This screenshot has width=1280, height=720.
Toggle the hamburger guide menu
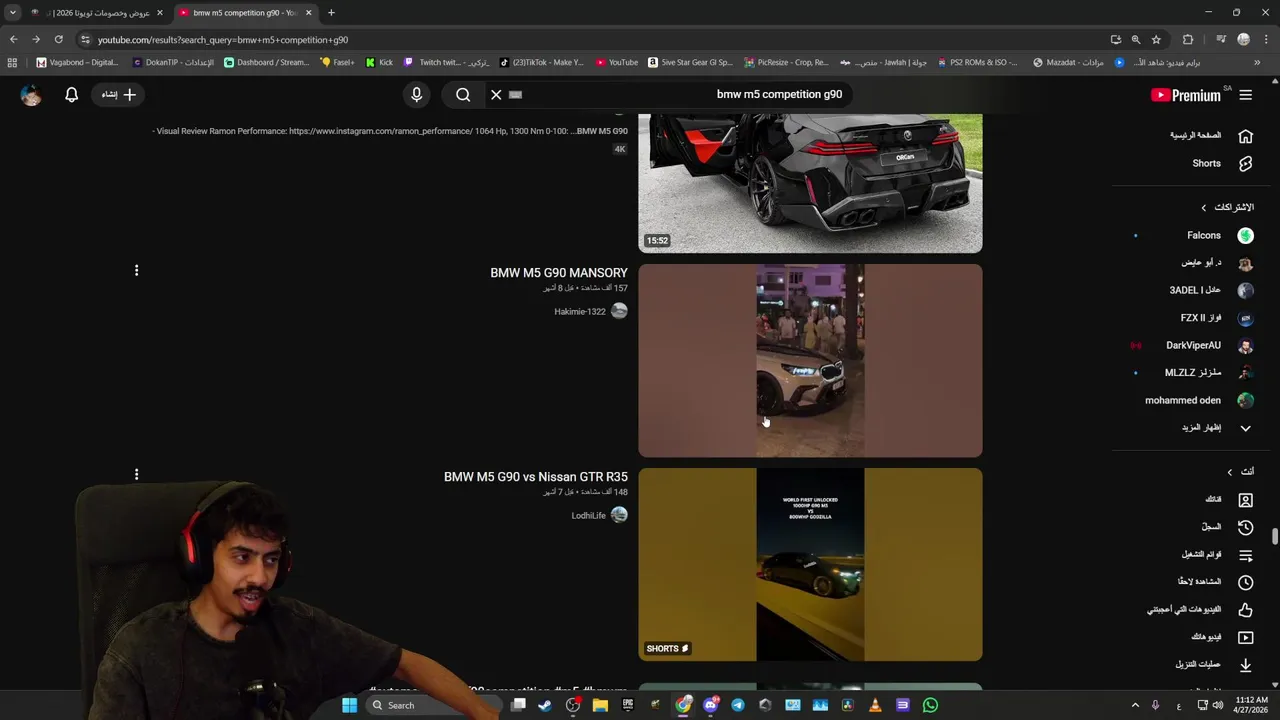(1246, 95)
